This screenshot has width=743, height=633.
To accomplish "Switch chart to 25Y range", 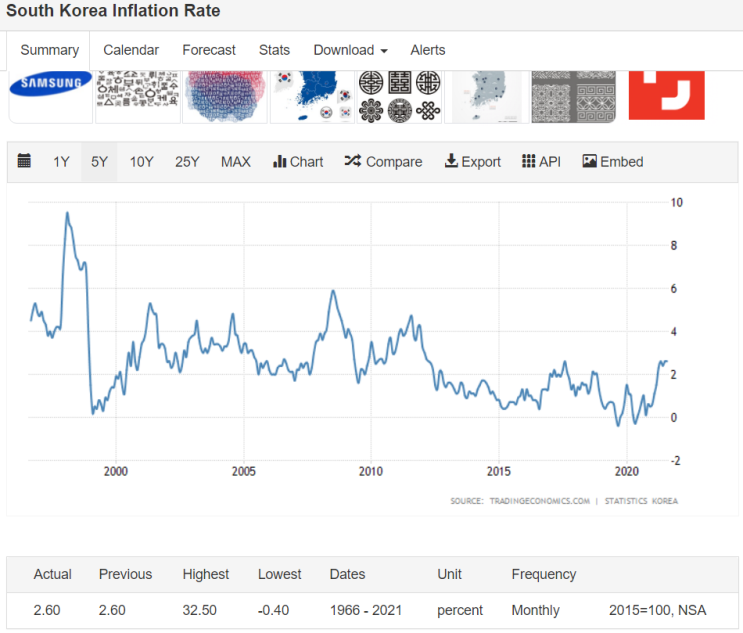I will [x=187, y=162].
